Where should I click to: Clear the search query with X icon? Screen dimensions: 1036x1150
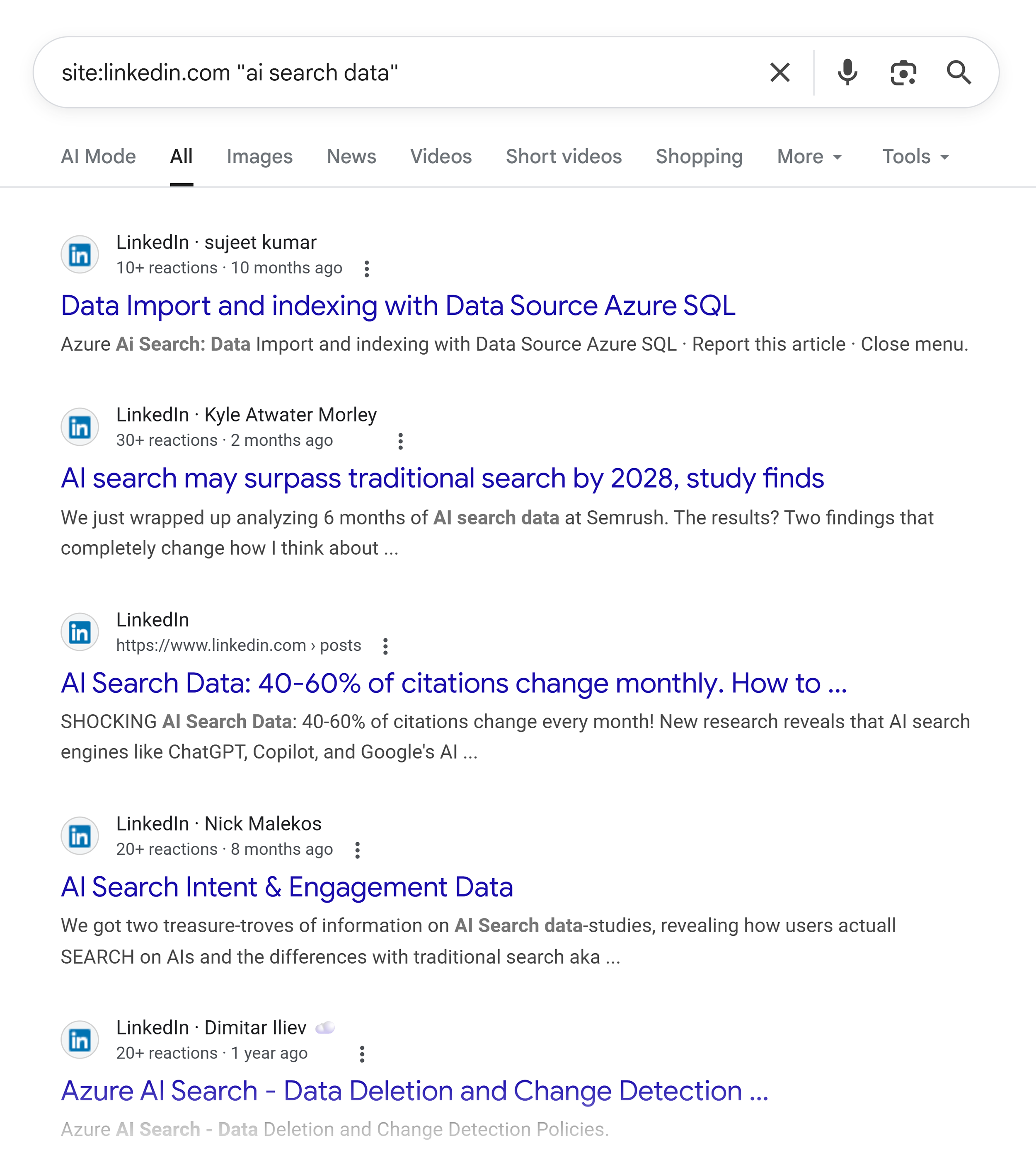[x=779, y=73]
